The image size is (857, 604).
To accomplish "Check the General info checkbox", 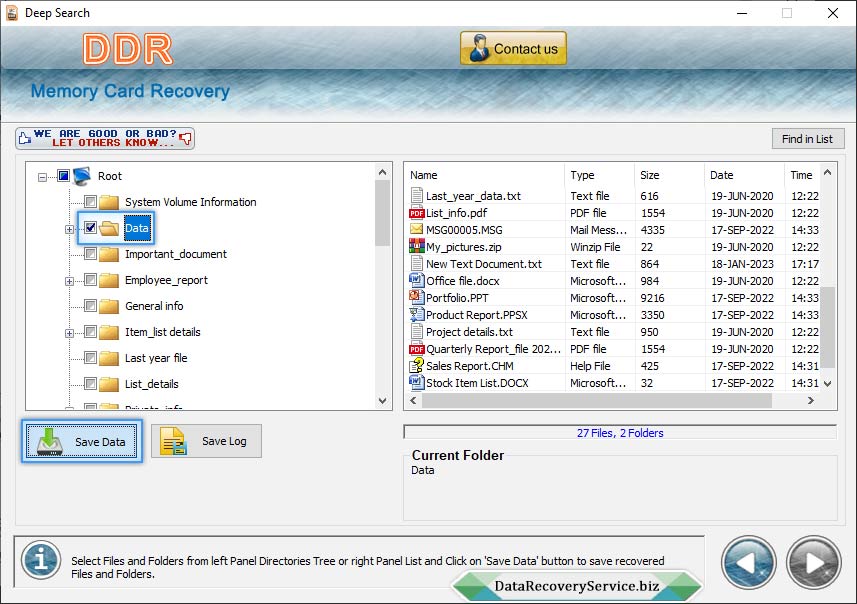I will pos(91,306).
